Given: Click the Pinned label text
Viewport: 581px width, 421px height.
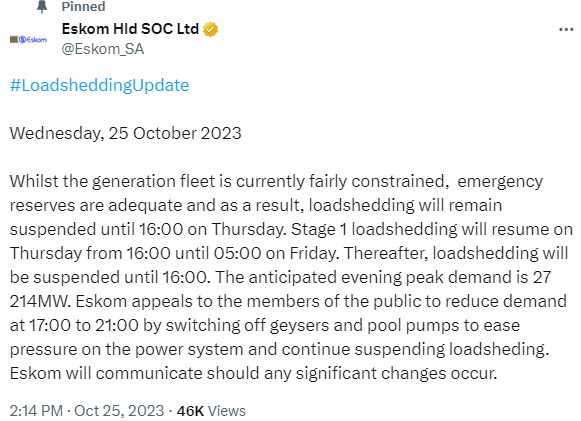Looking at the screenshot, I should click(83, 6).
